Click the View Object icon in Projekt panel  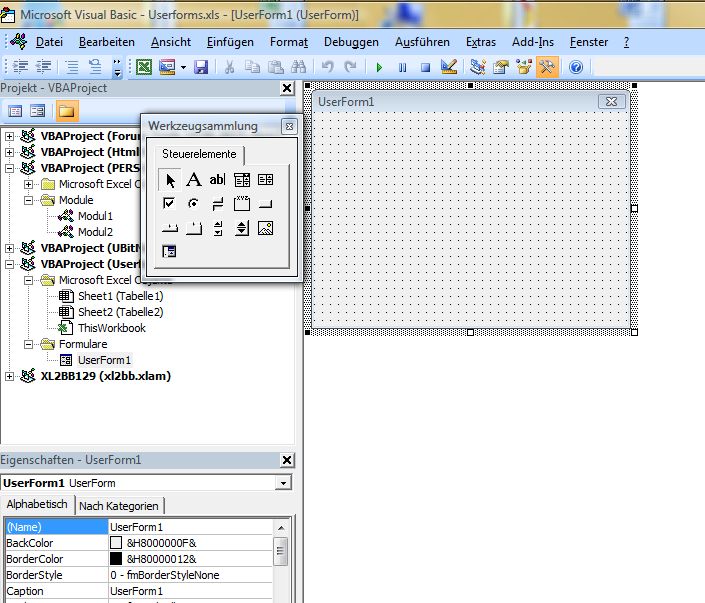click(37, 111)
